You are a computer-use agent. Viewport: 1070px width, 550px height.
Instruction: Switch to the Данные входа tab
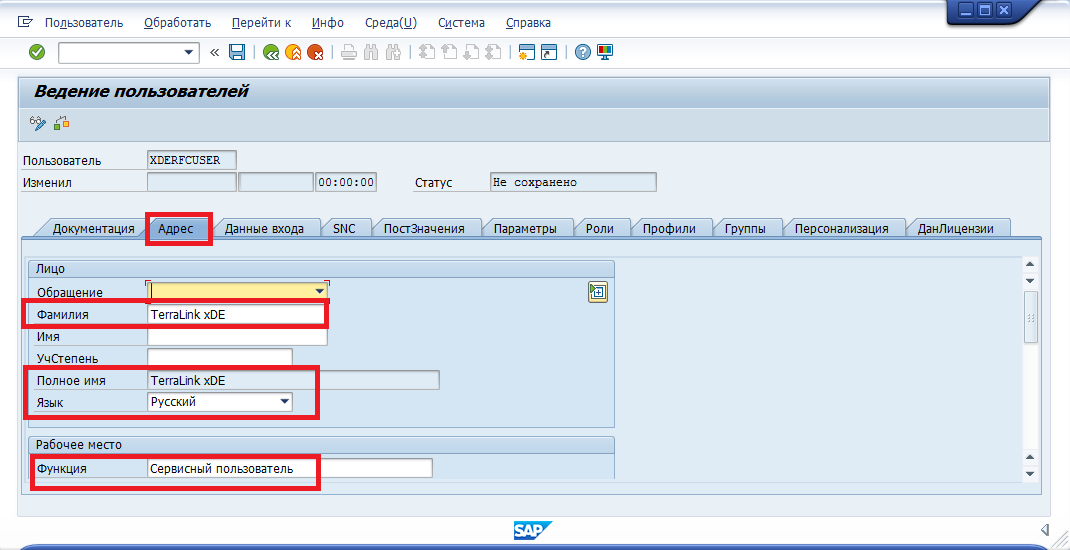click(264, 228)
